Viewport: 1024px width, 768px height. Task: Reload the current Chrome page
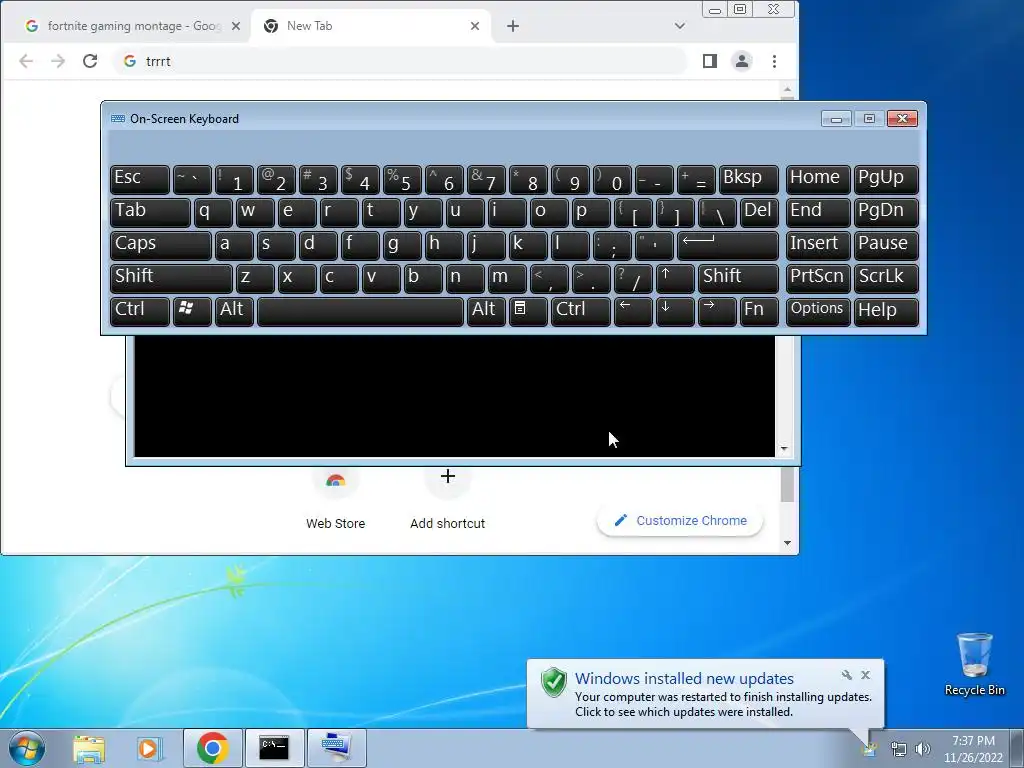[x=90, y=61]
